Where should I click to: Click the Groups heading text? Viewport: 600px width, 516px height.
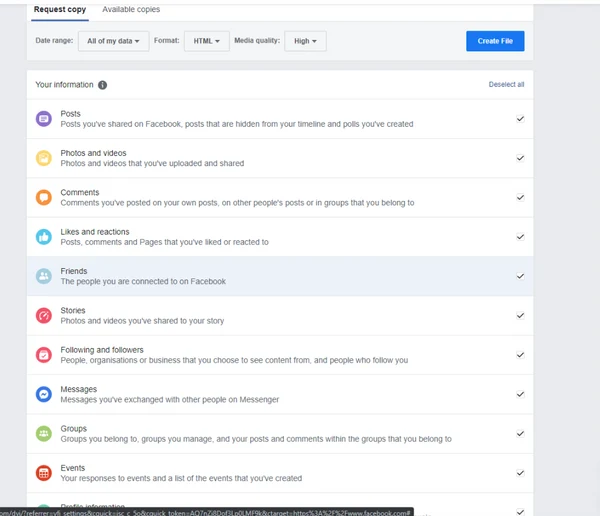(x=73, y=429)
